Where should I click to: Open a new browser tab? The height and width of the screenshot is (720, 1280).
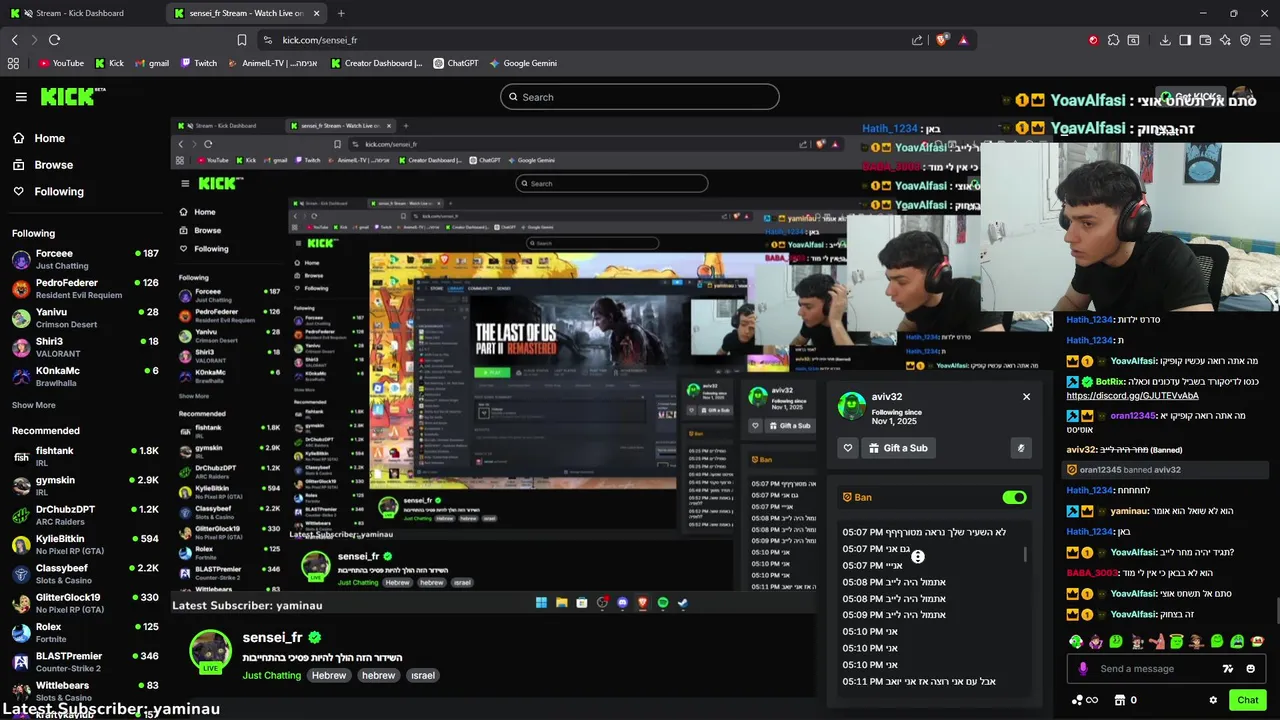[x=341, y=13]
